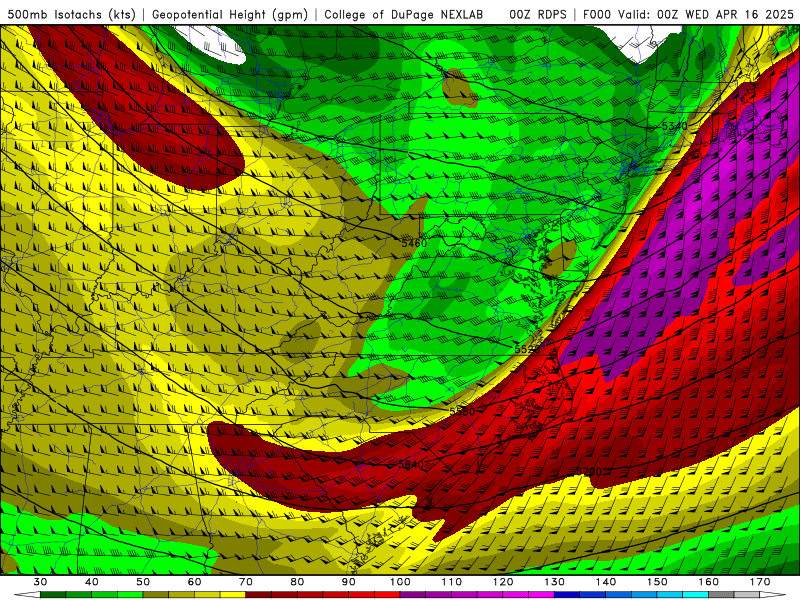Click the 5640 height contour label

(411, 464)
